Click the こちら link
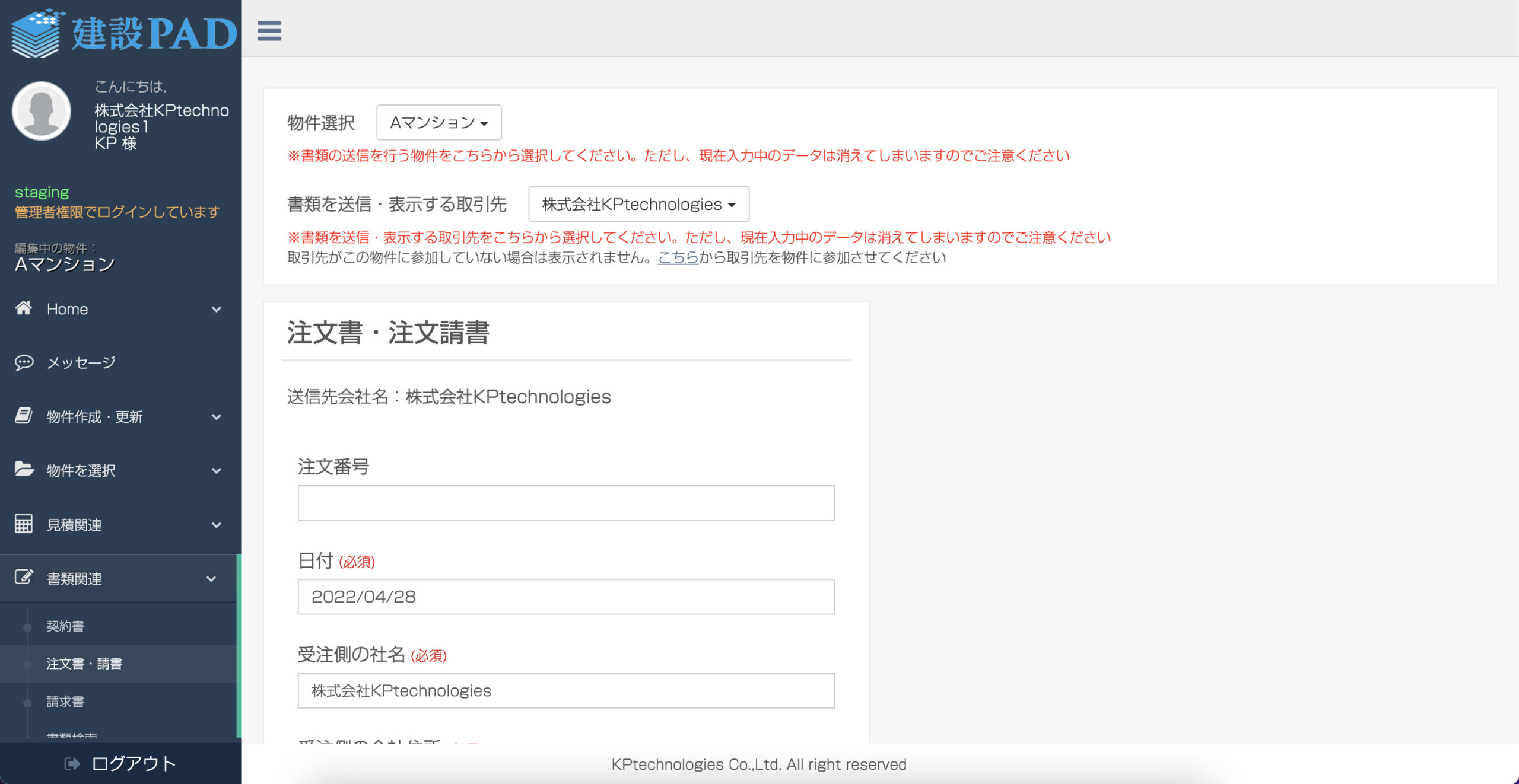Image resolution: width=1519 pixels, height=784 pixels. (678, 257)
